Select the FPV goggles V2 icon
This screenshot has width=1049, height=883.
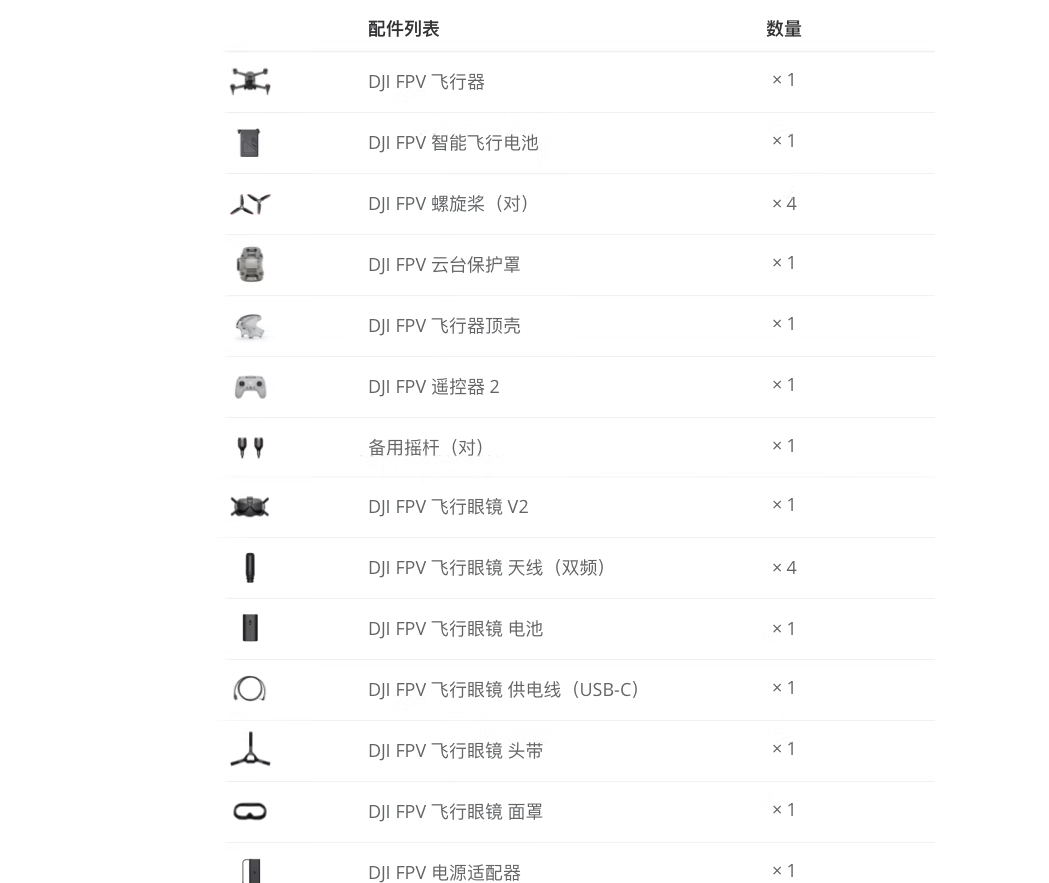point(250,507)
